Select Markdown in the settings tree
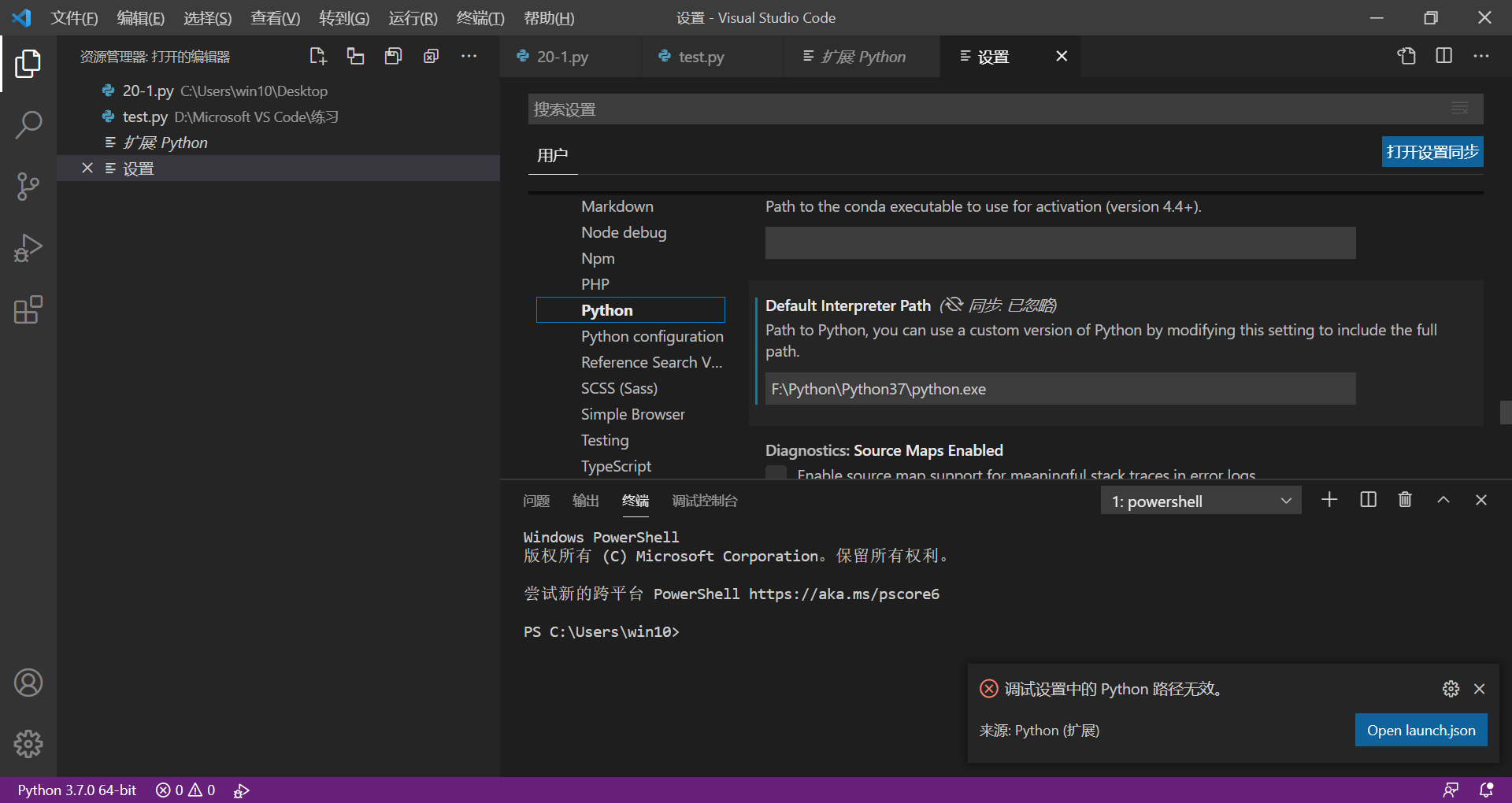 point(617,206)
